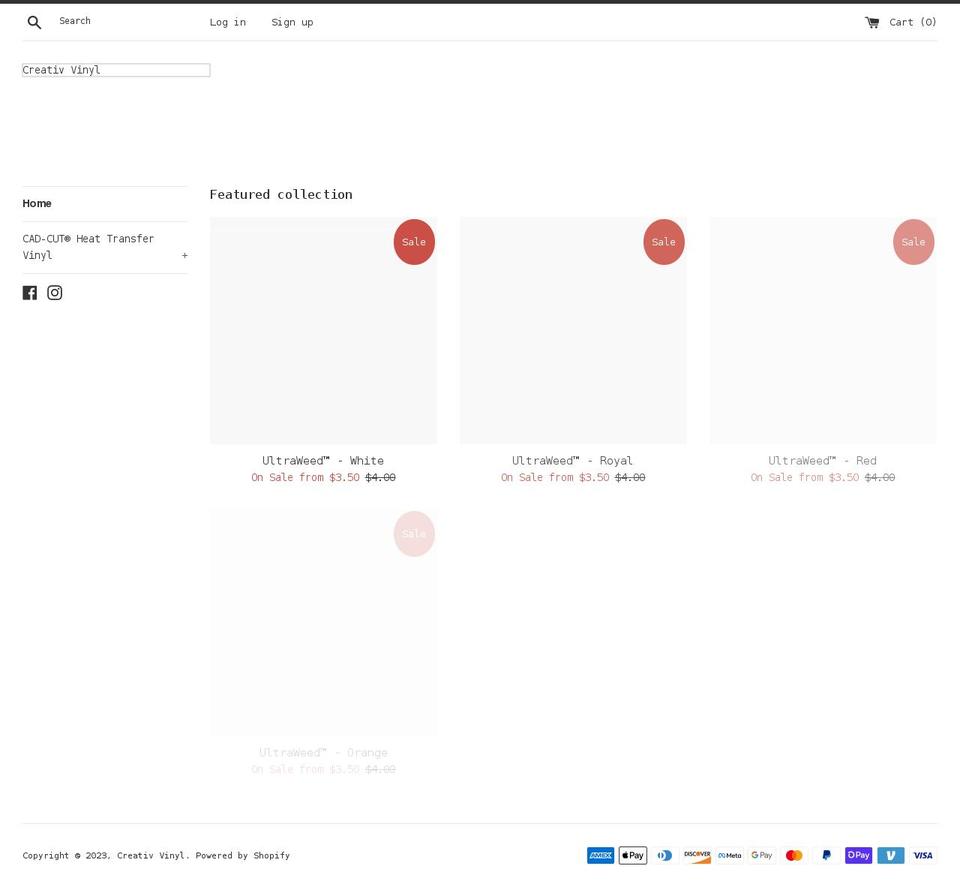
Task: Click the Log in link
Action: point(227,22)
